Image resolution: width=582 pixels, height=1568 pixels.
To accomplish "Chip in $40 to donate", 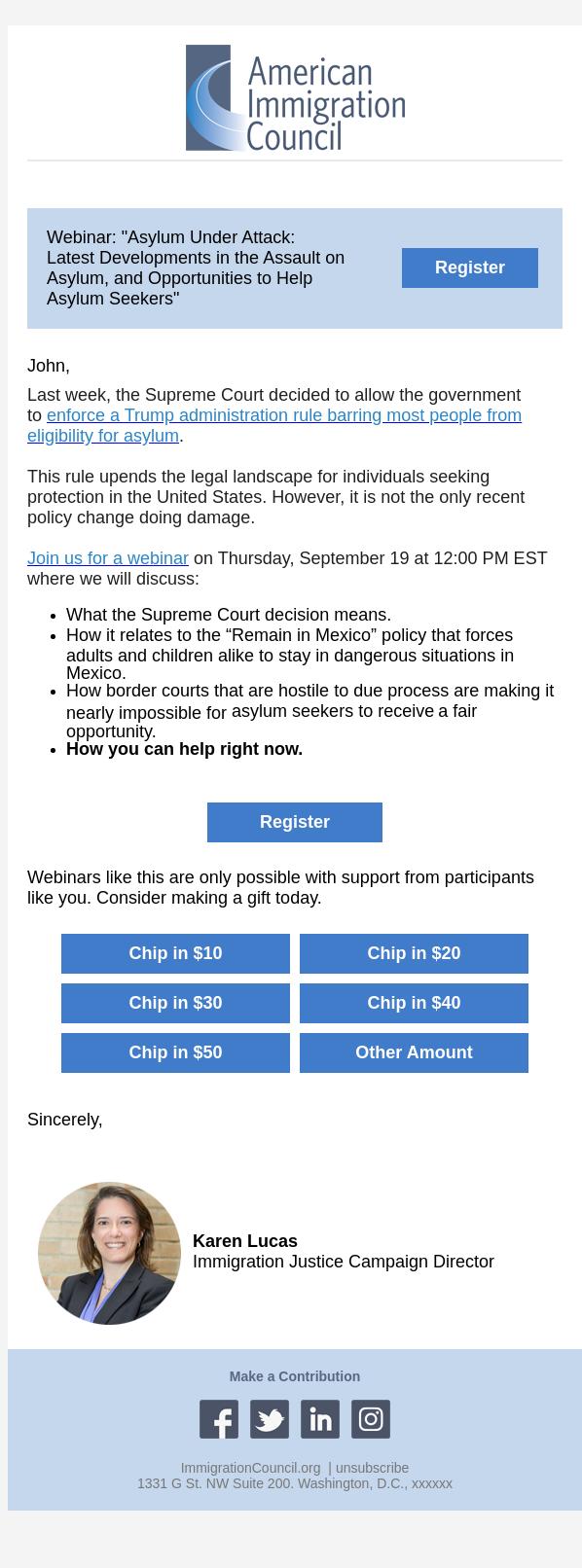I will pyautogui.click(x=414, y=1003).
